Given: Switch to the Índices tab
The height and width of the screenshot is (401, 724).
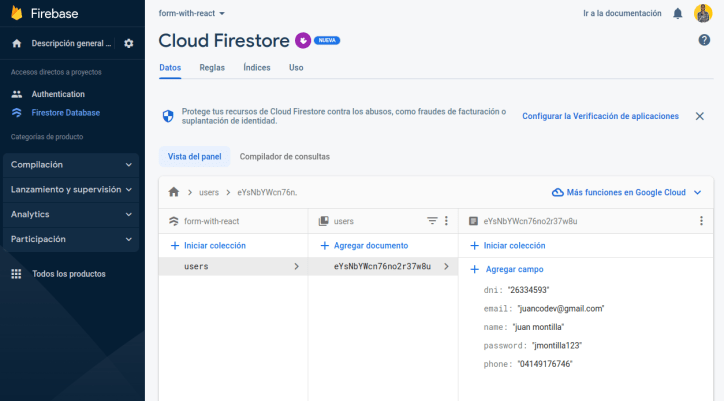Looking at the screenshot, I should pos(257,68).
